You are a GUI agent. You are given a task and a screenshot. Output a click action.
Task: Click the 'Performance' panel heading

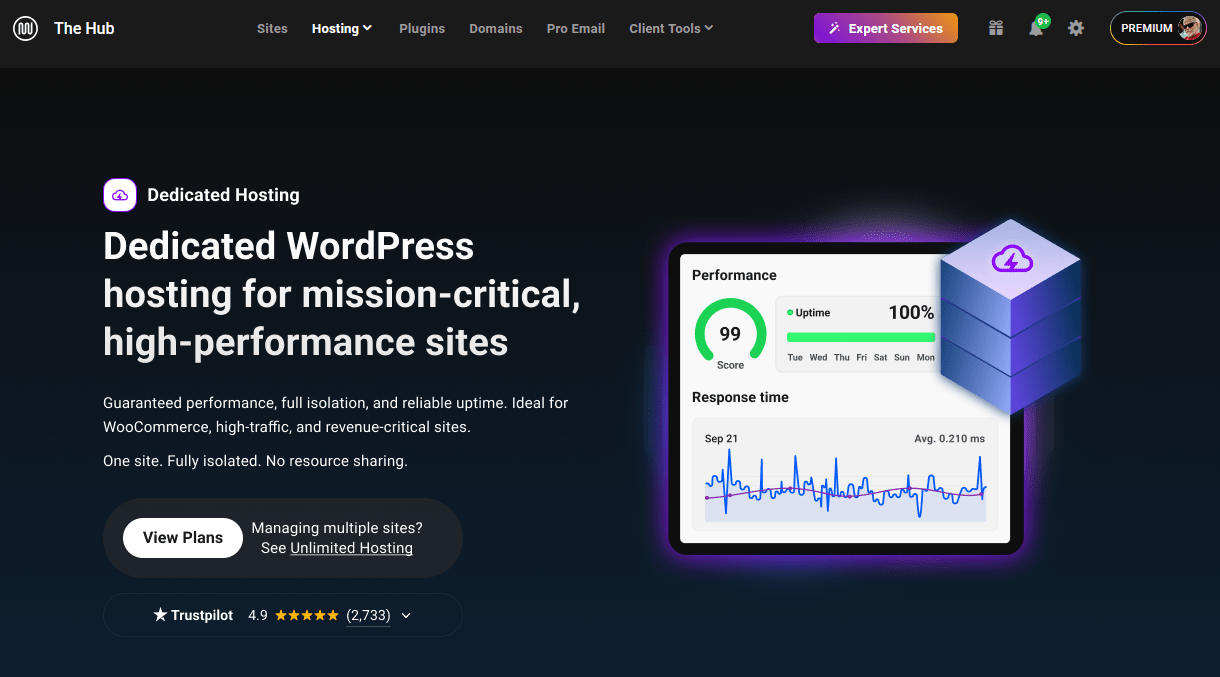pyautogui.click(x=734, y=275)
